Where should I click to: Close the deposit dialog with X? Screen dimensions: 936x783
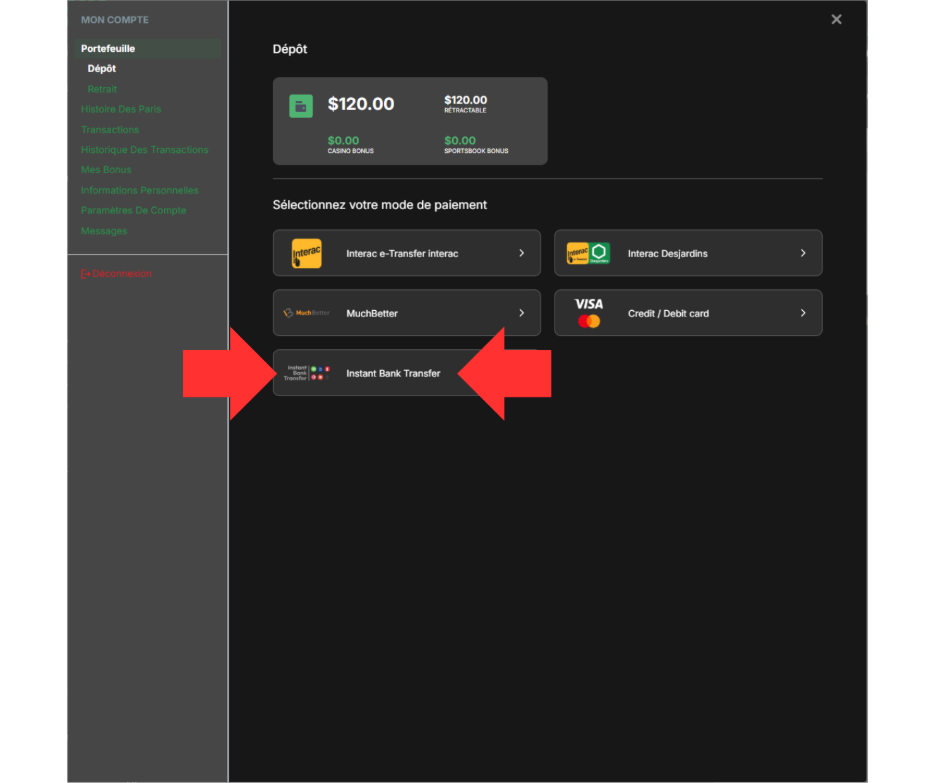[x=836, y=19]
